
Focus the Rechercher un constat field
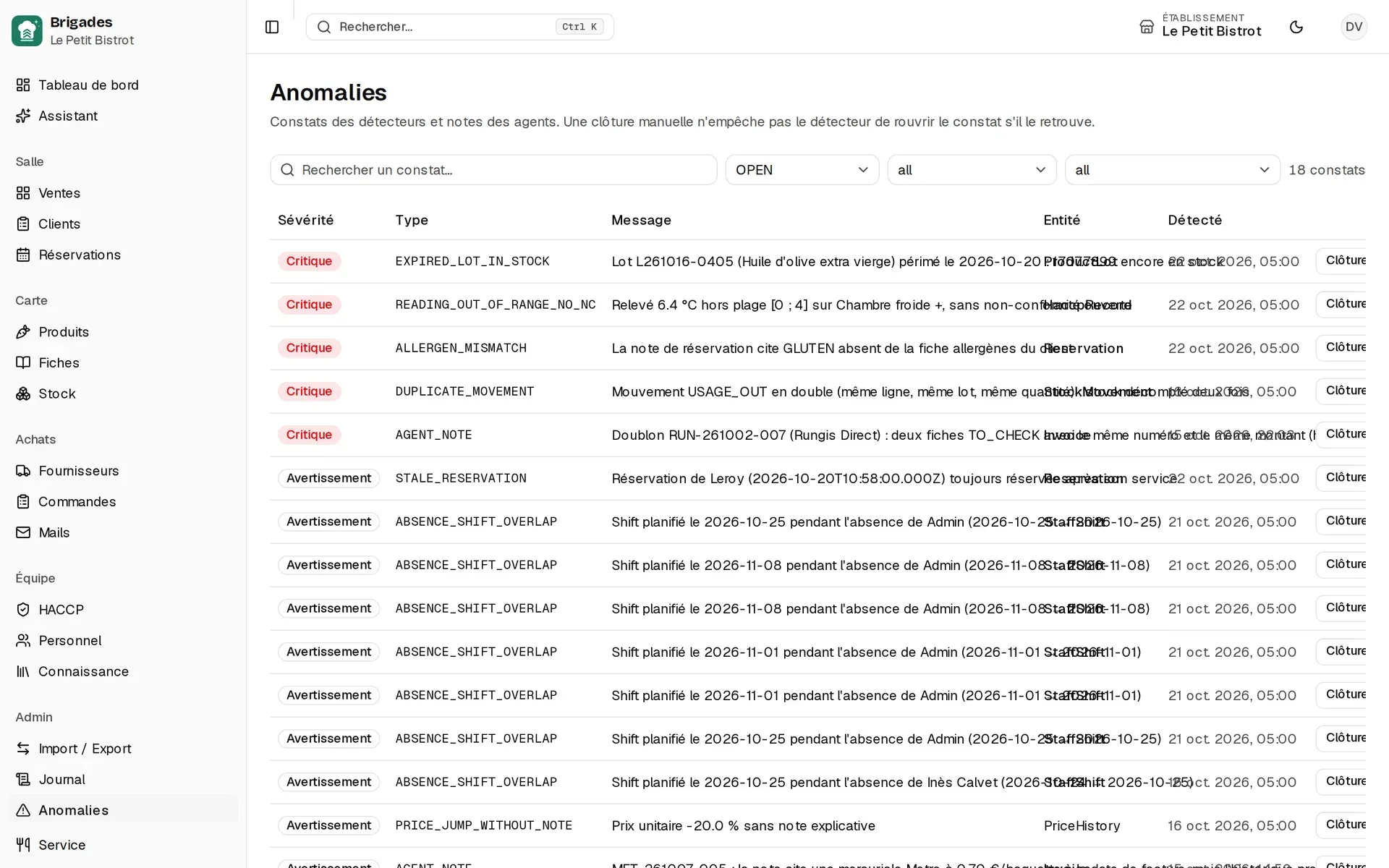tap(493, 170)
